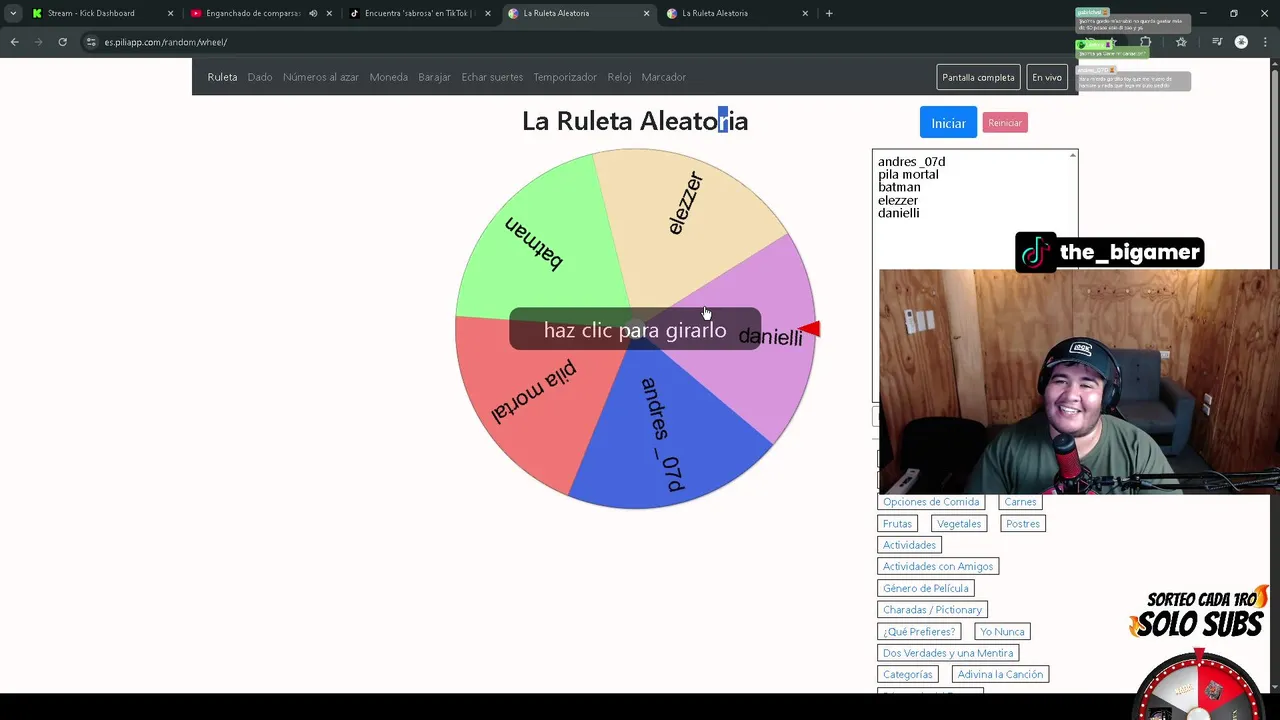
Task: Start the wheel with Iniciar button
Action: [948, 122]
